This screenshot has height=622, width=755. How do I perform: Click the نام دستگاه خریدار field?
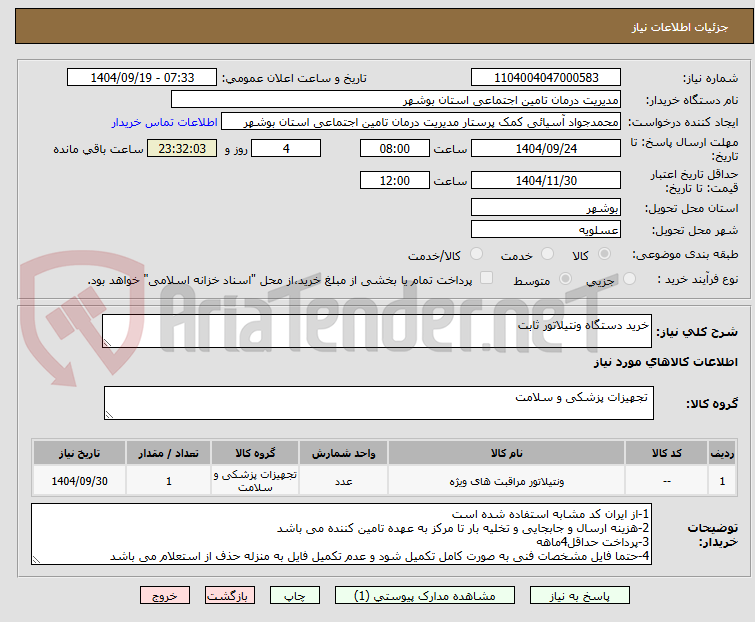point(396,100)
